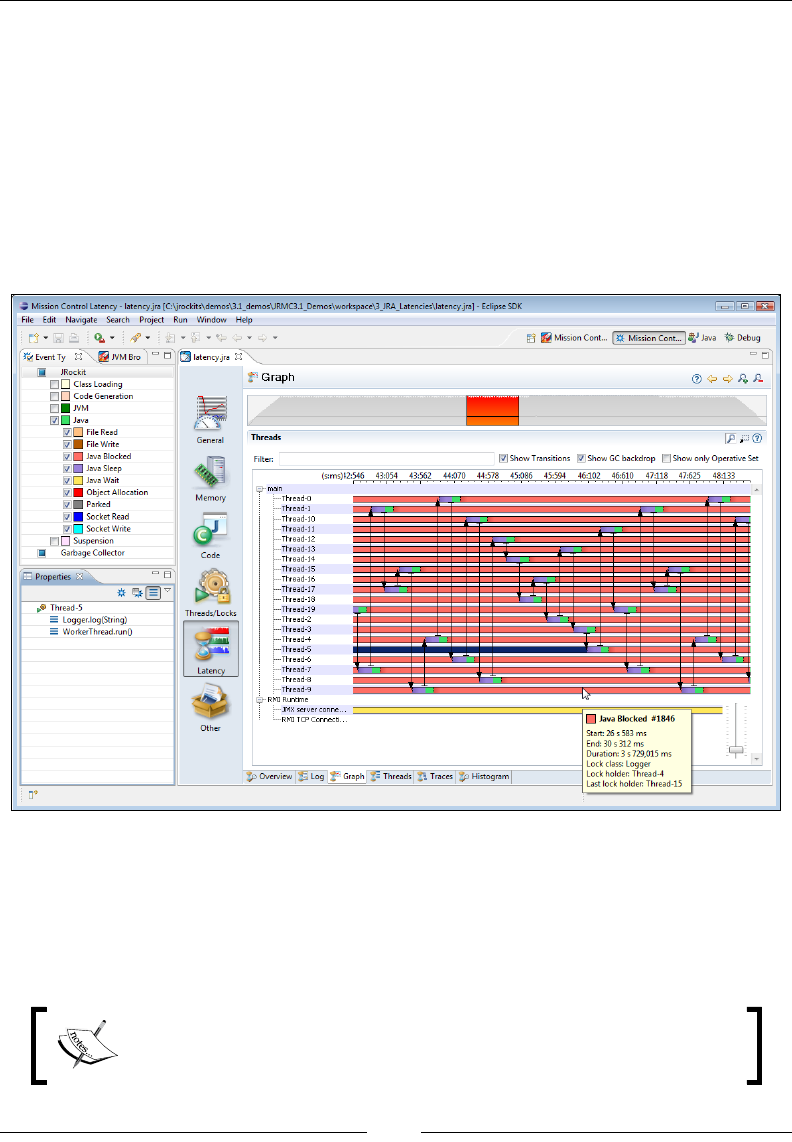Open the Window menu
Image resolution: width=792 pixels, height=1142 pixels.
pos(211,320)
